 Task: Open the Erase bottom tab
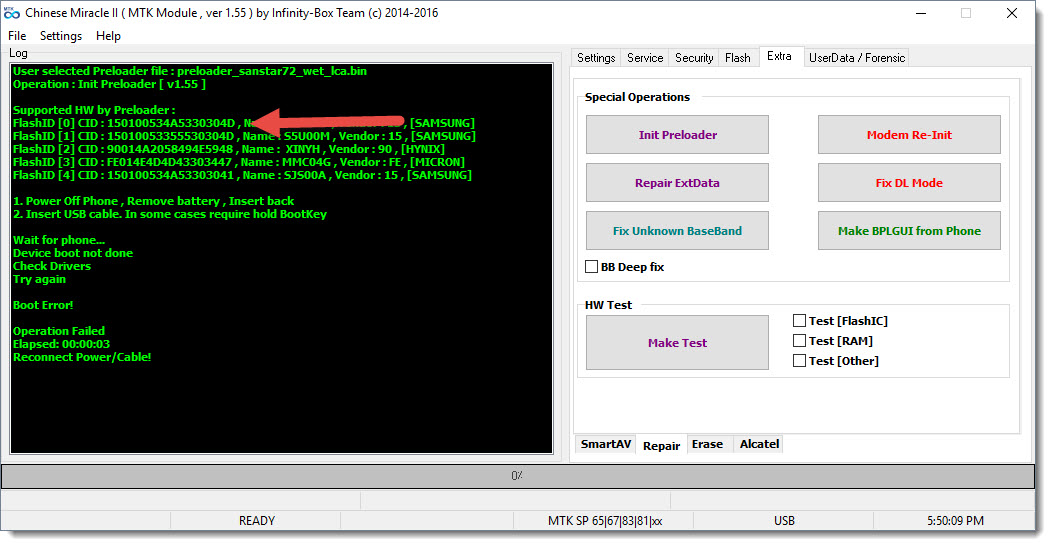[x=707, y=444]
